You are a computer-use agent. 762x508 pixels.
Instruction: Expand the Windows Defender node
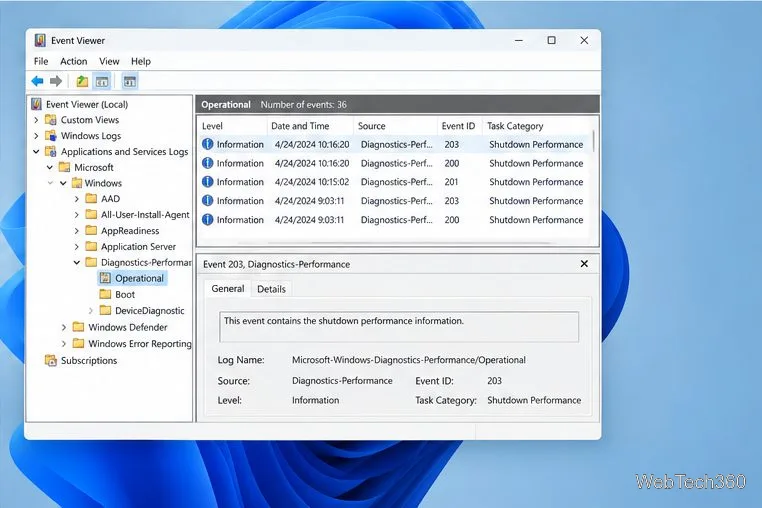pyautogui.click(x=64, y=327)
